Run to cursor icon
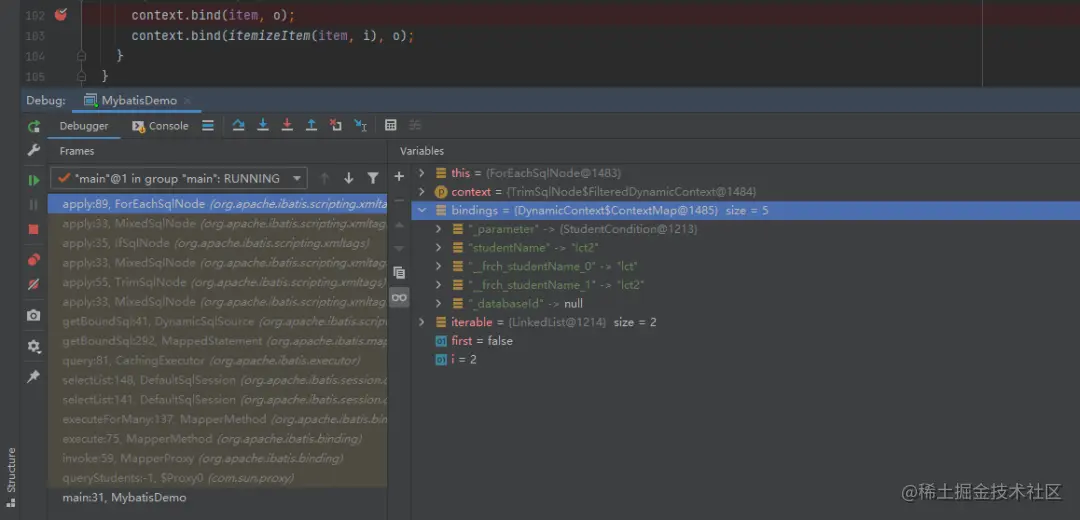 360,125
